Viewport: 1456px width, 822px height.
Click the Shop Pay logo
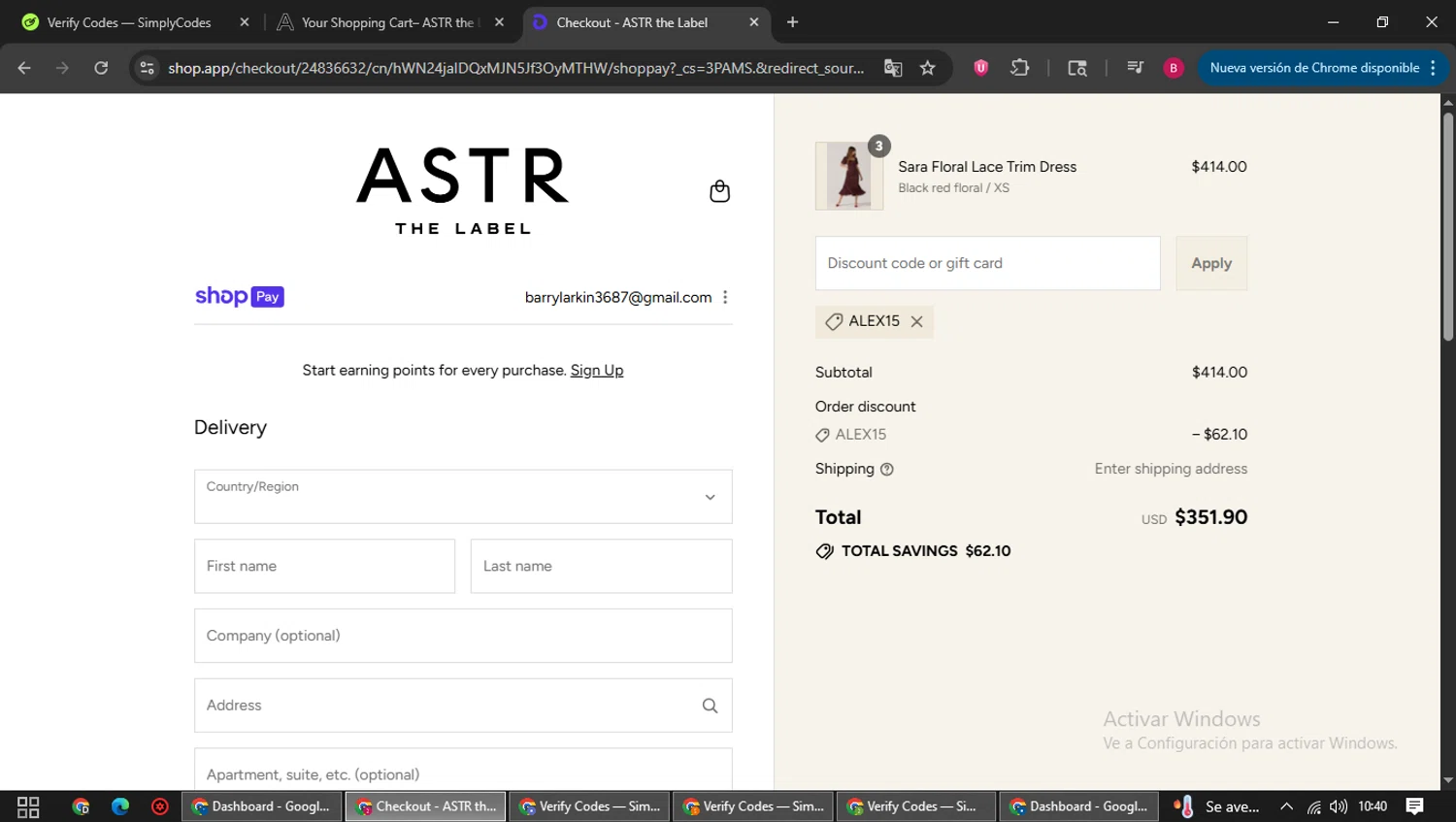[240, 297]
